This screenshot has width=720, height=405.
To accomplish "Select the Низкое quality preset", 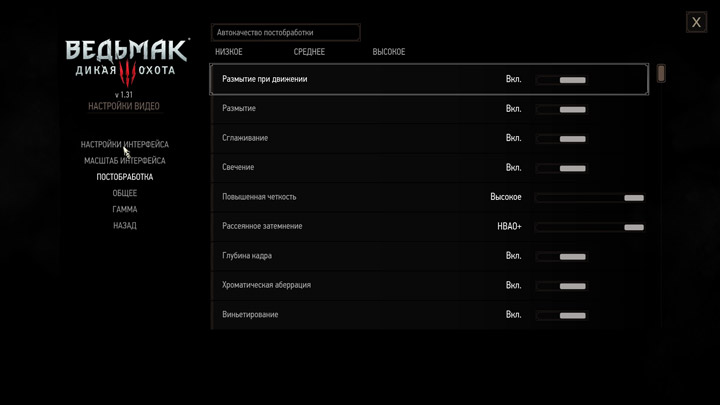I will (x=229, y=52).
